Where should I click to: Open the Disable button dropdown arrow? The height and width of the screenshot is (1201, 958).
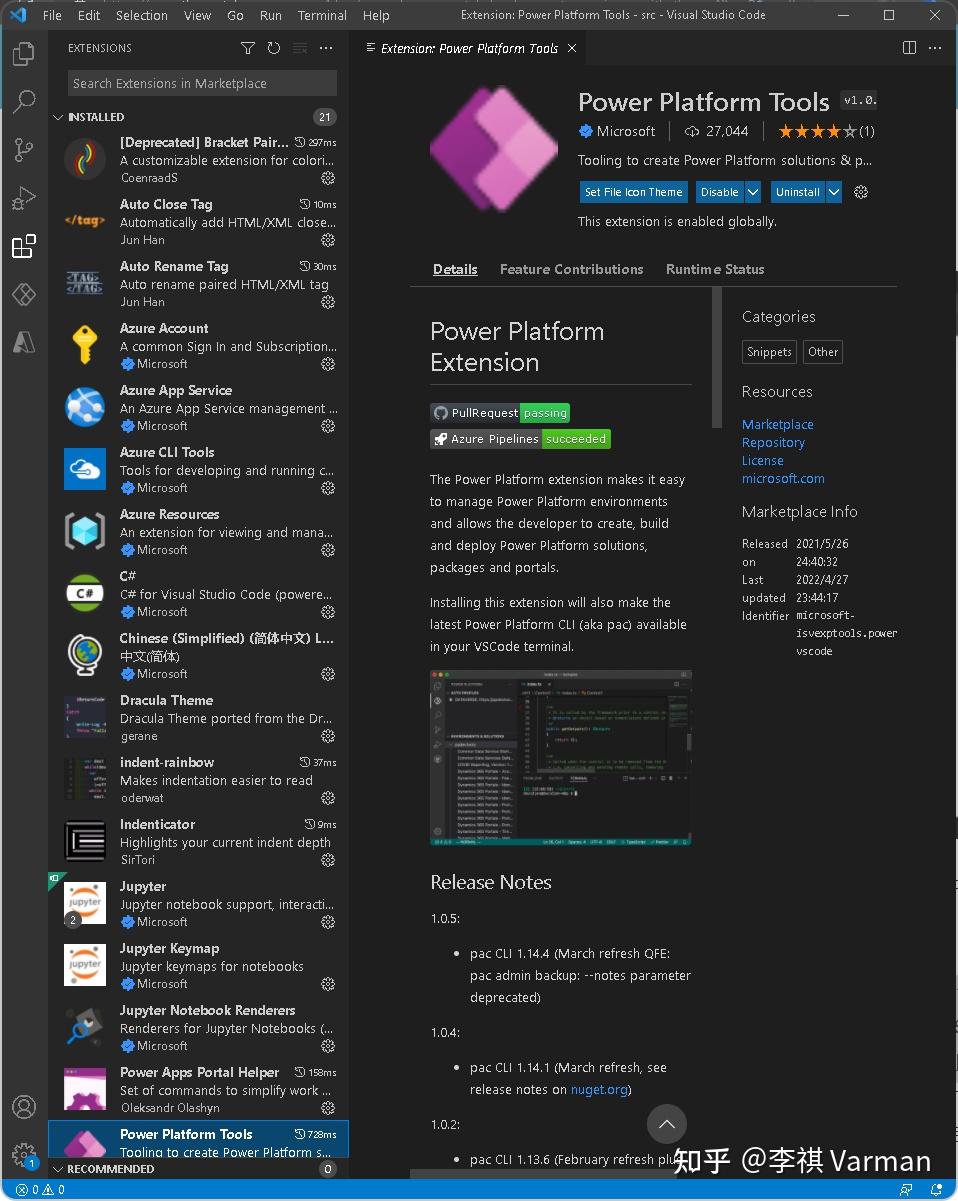coord(753,192)
